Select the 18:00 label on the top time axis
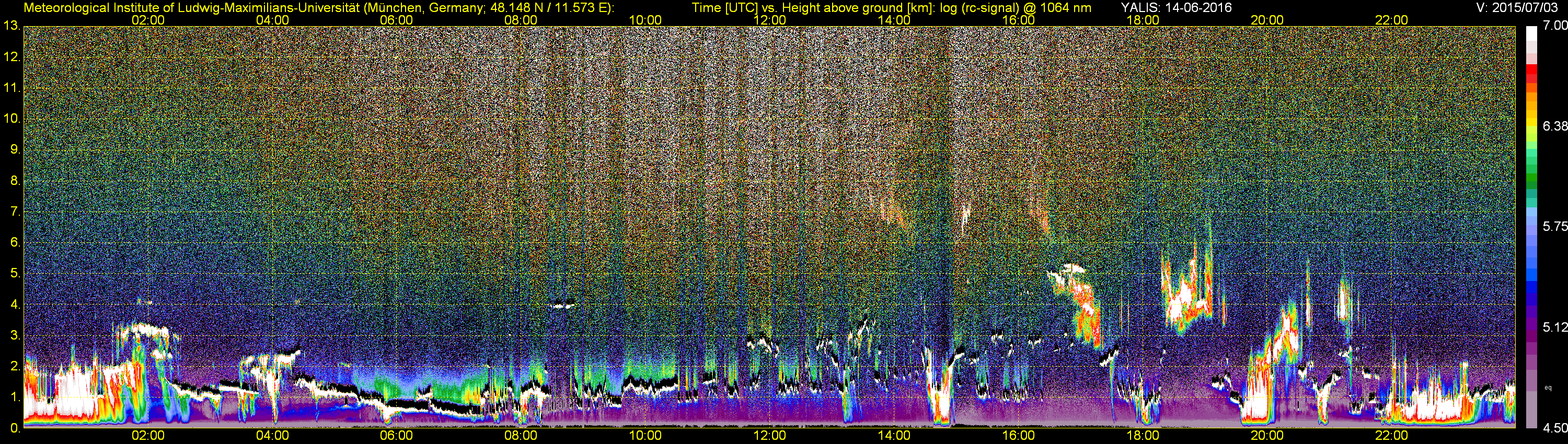The width and height of the screenshot is (1568, 444). 1143,20
